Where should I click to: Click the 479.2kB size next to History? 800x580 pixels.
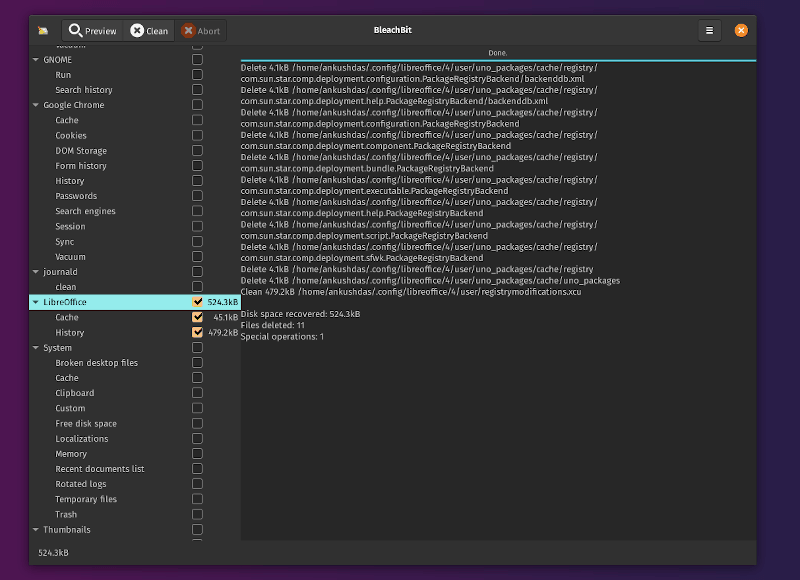coord(223,333)
